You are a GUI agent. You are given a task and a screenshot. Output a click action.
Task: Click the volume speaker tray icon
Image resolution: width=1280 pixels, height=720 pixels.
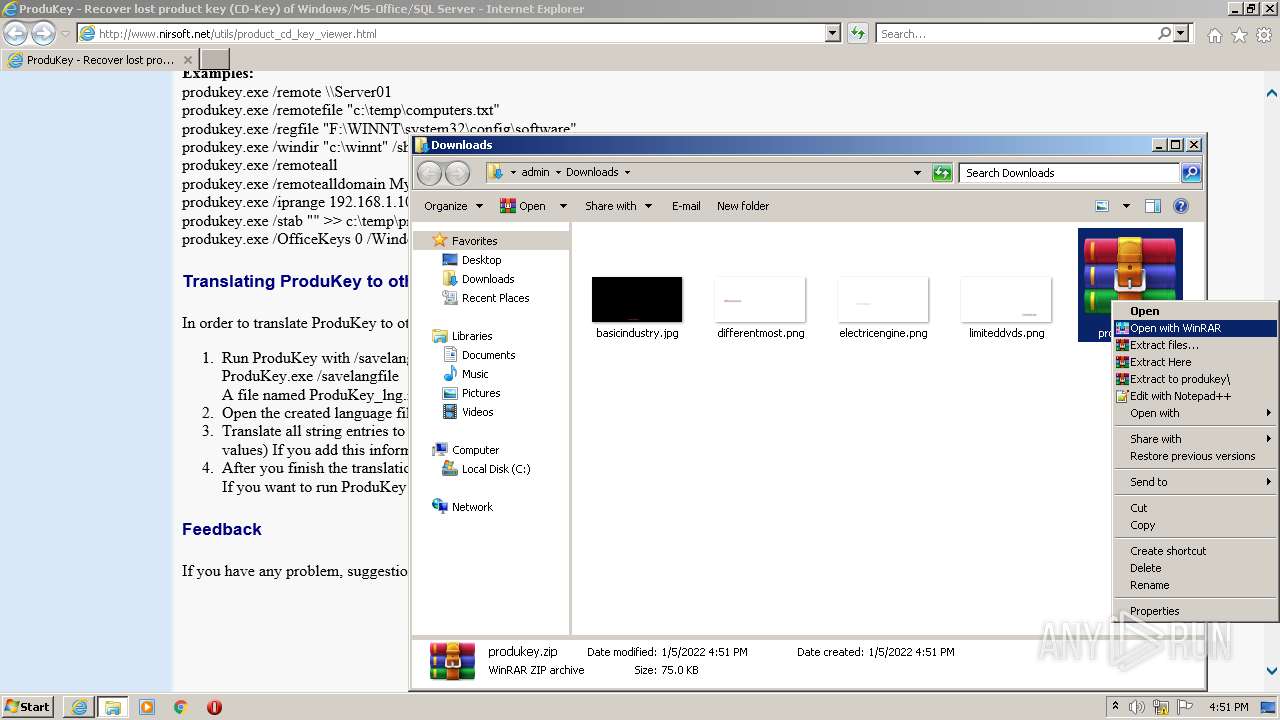click(1137, 707)
